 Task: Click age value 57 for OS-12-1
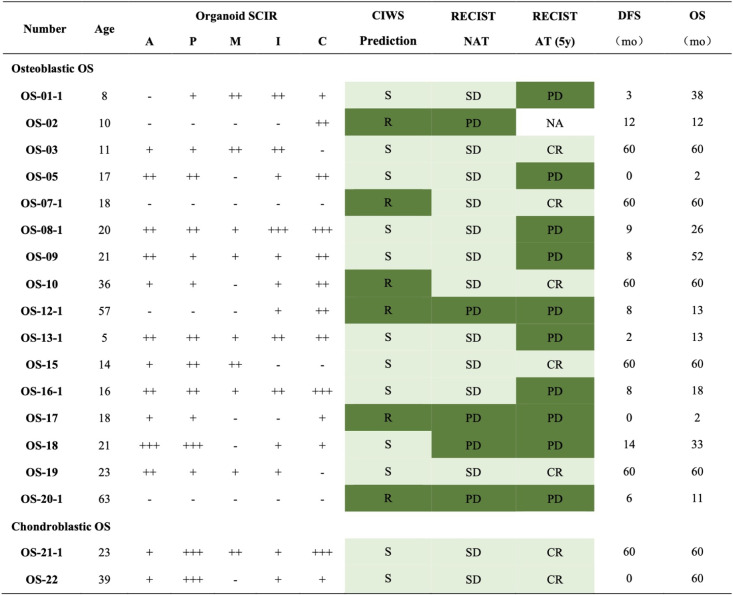(x=104, y=311)
